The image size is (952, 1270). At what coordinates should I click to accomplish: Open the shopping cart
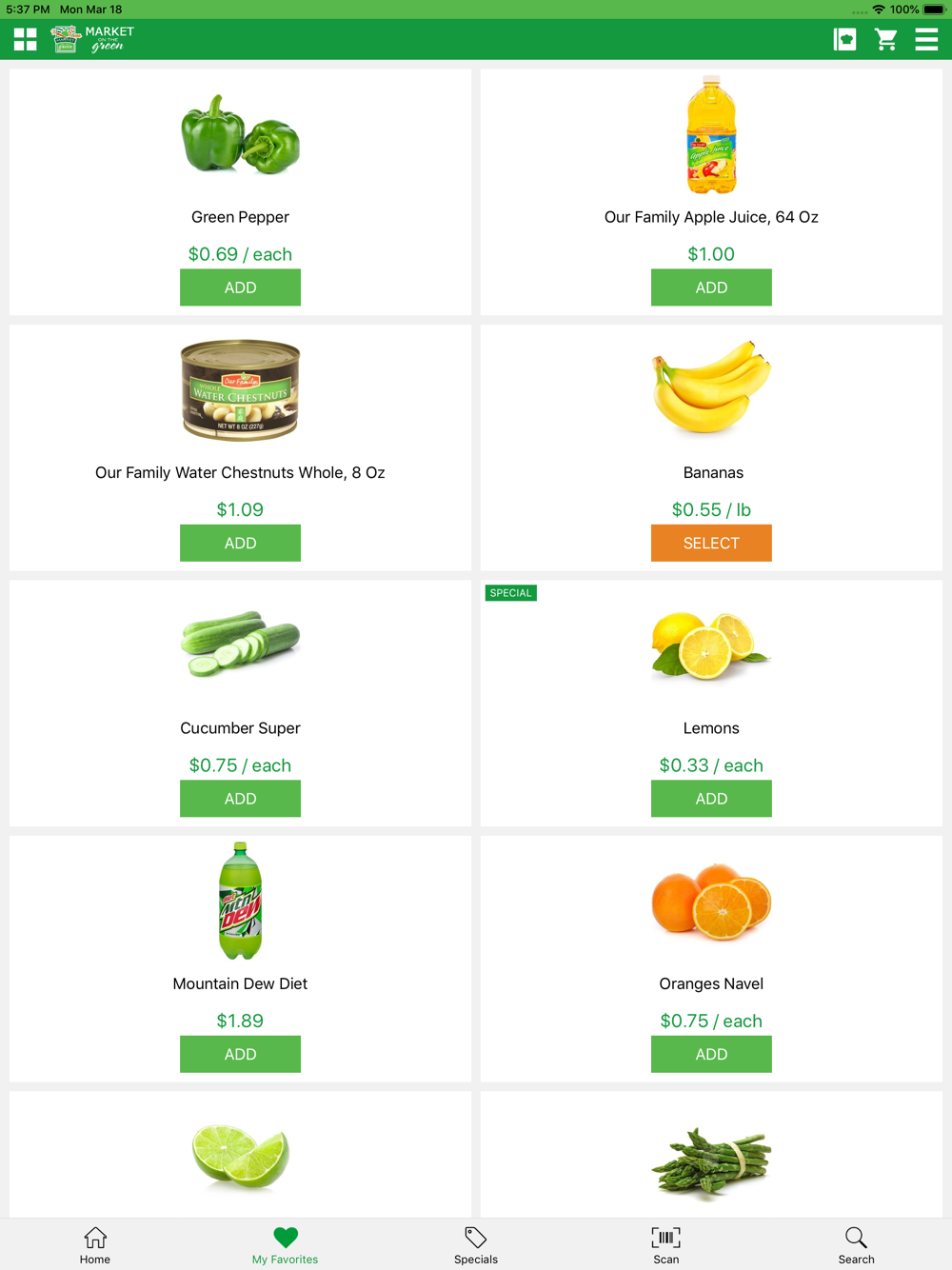click(886, 39)
